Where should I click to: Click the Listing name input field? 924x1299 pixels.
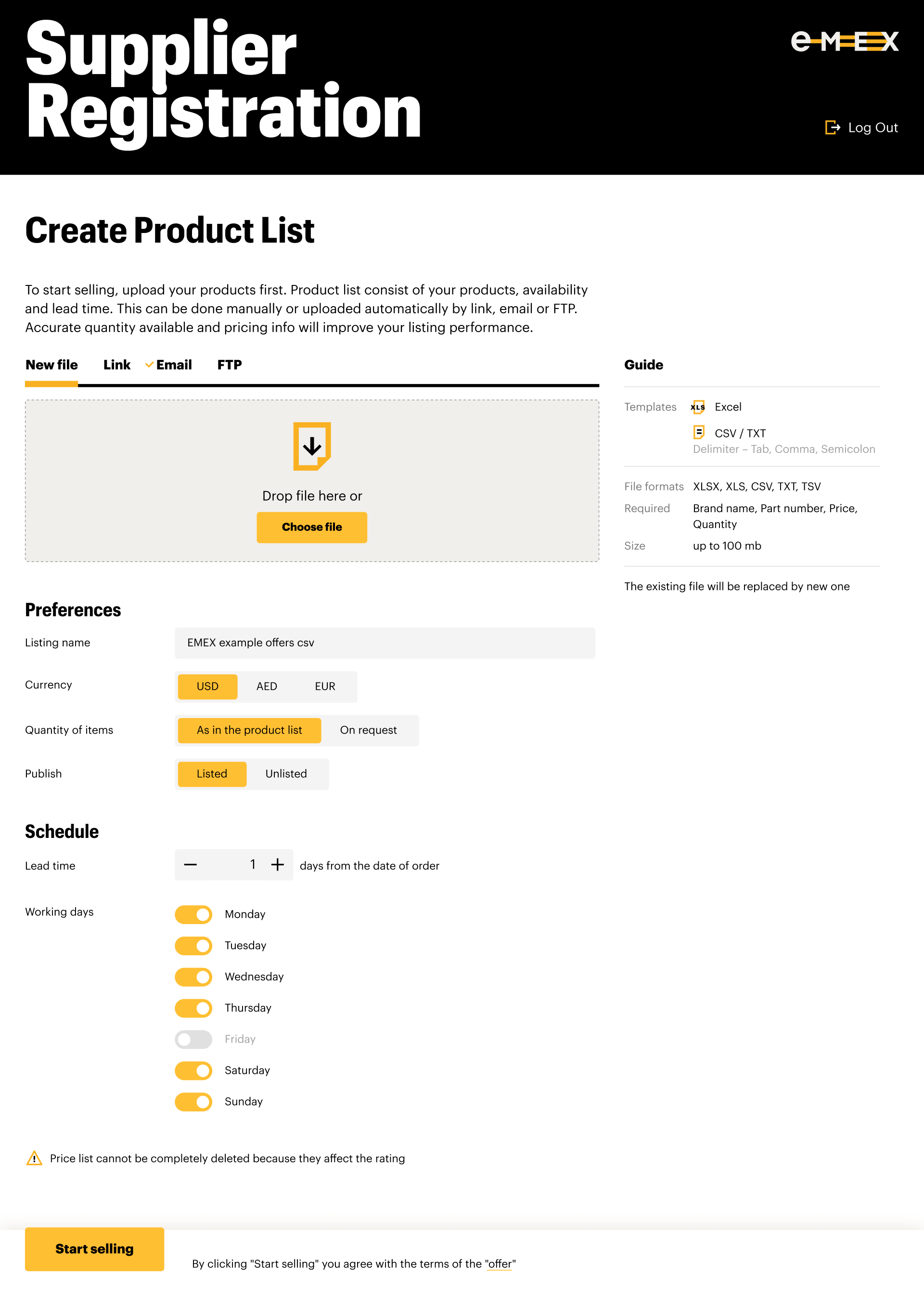pyautogui.click(x=385, y=643)
